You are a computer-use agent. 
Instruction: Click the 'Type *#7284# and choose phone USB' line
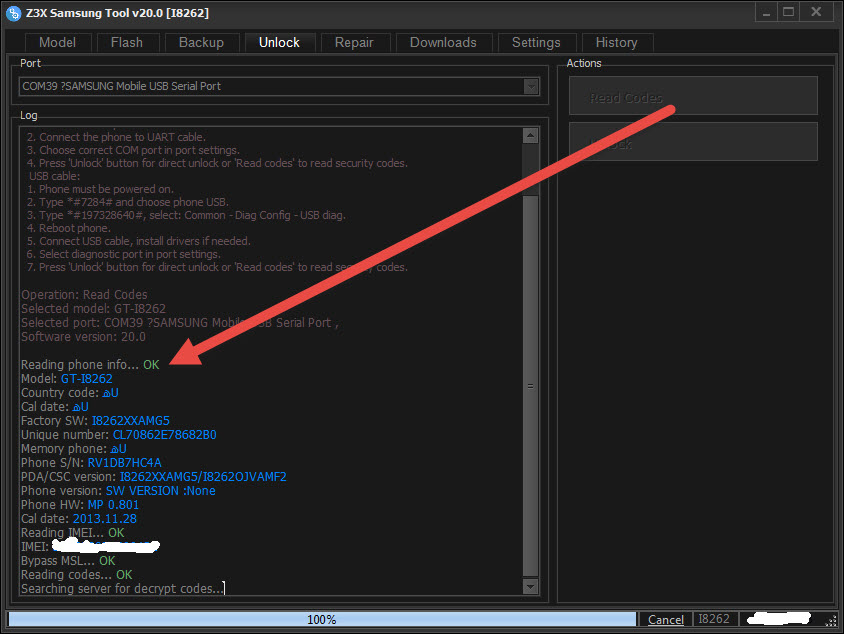click(128, 202)
